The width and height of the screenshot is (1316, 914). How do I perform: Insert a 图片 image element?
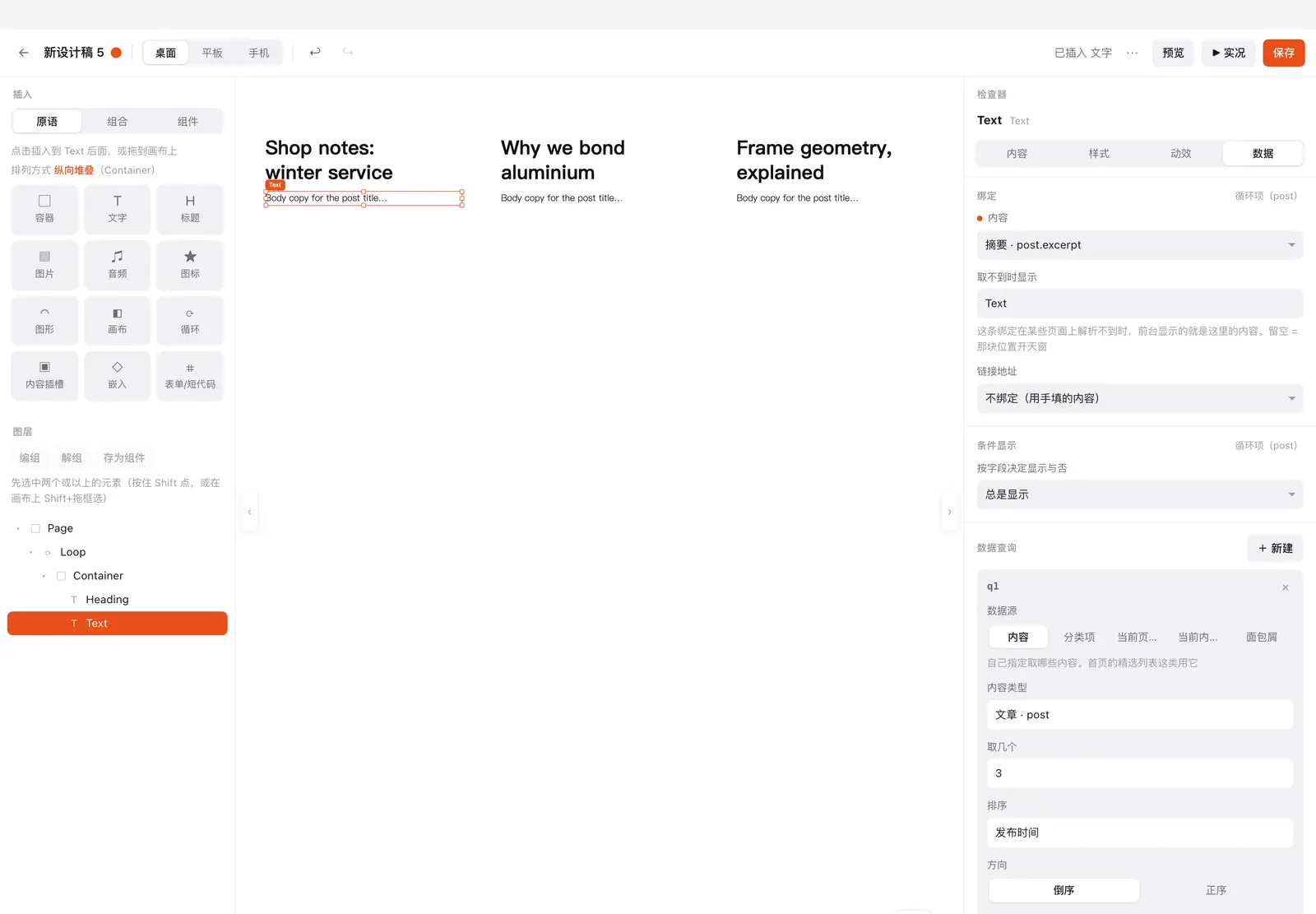pos(44,265)
